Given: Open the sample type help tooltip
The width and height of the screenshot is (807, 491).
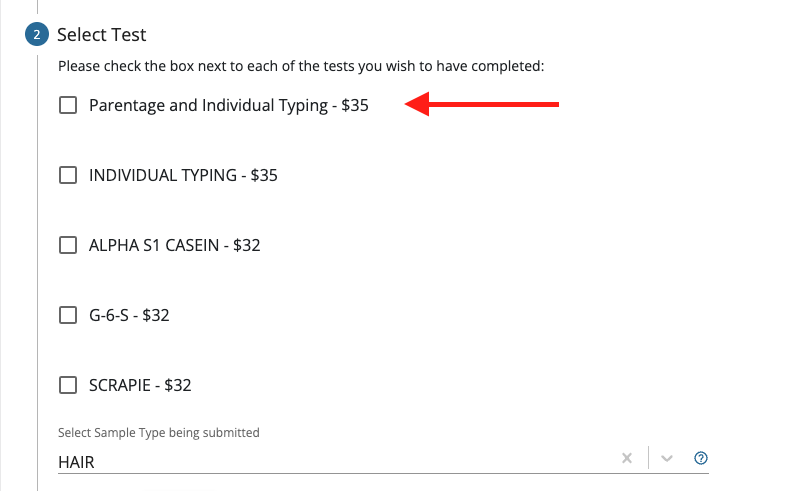Looking at the screenshot, I should (x=701, y=458).
